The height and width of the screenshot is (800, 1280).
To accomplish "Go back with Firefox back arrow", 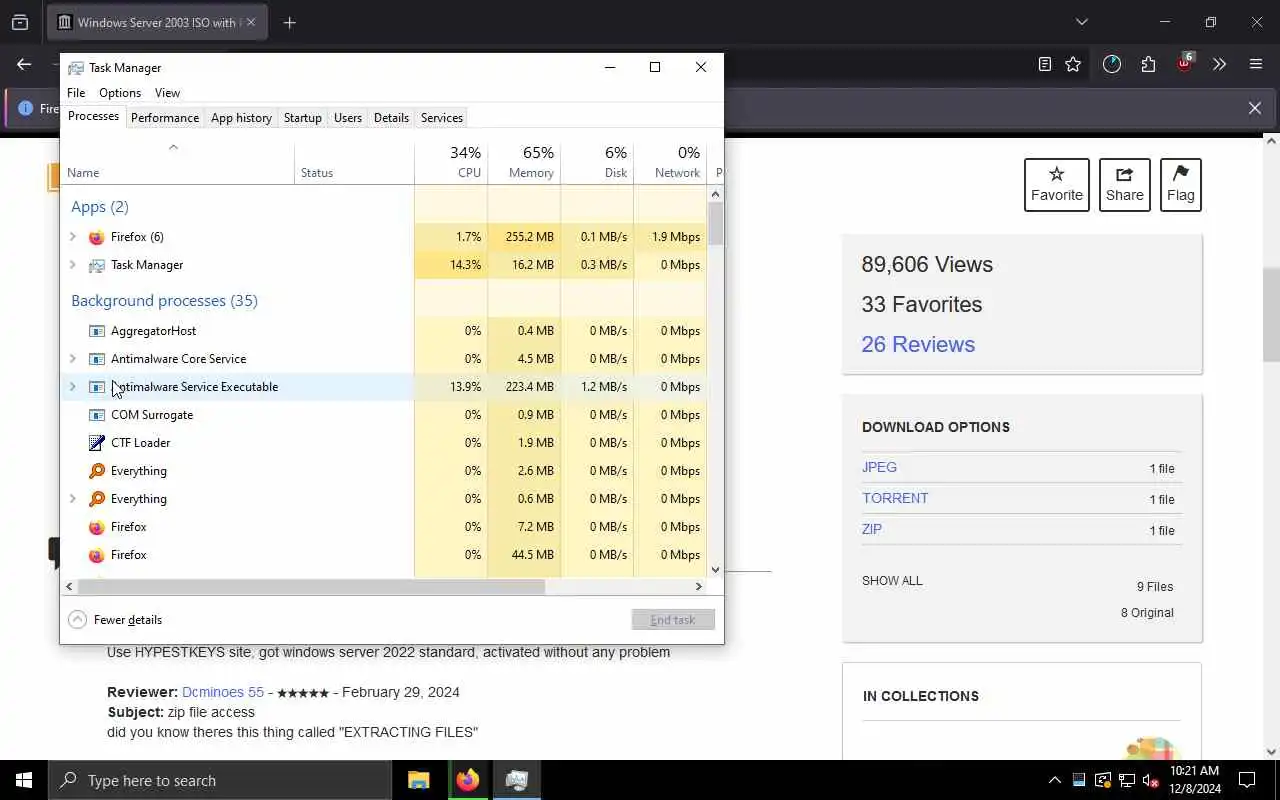I will (x=24, y=64).
